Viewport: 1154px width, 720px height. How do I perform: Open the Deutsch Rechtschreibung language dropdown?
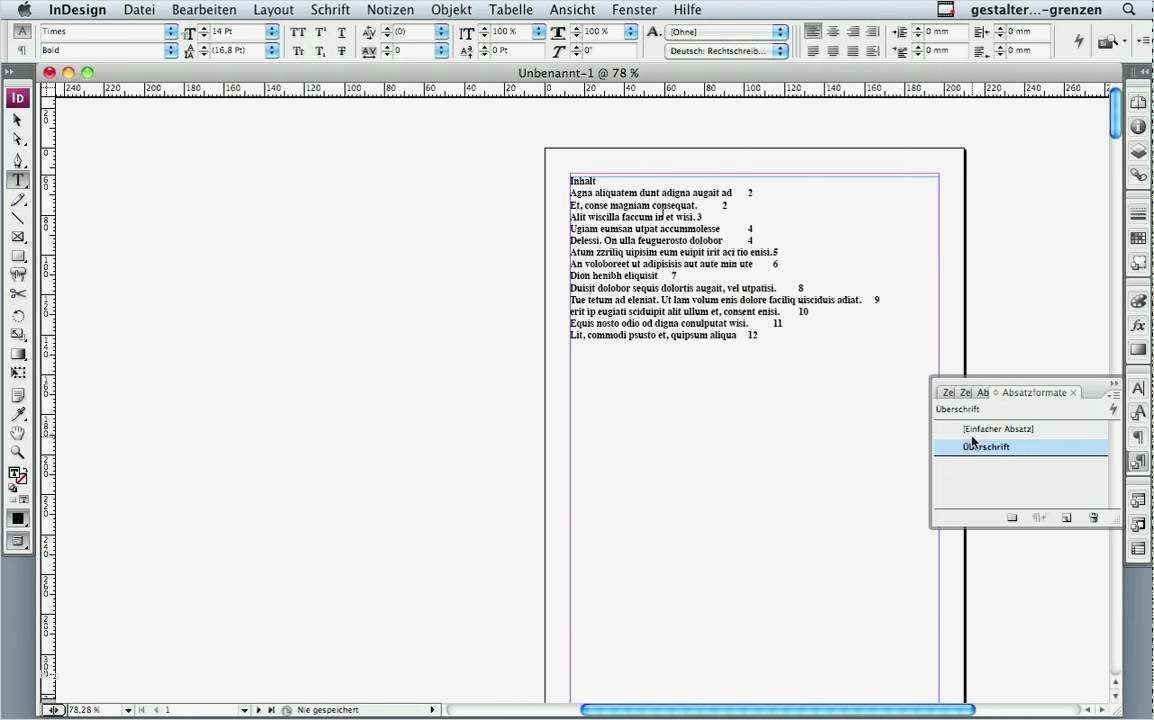[x=780, y=50]
